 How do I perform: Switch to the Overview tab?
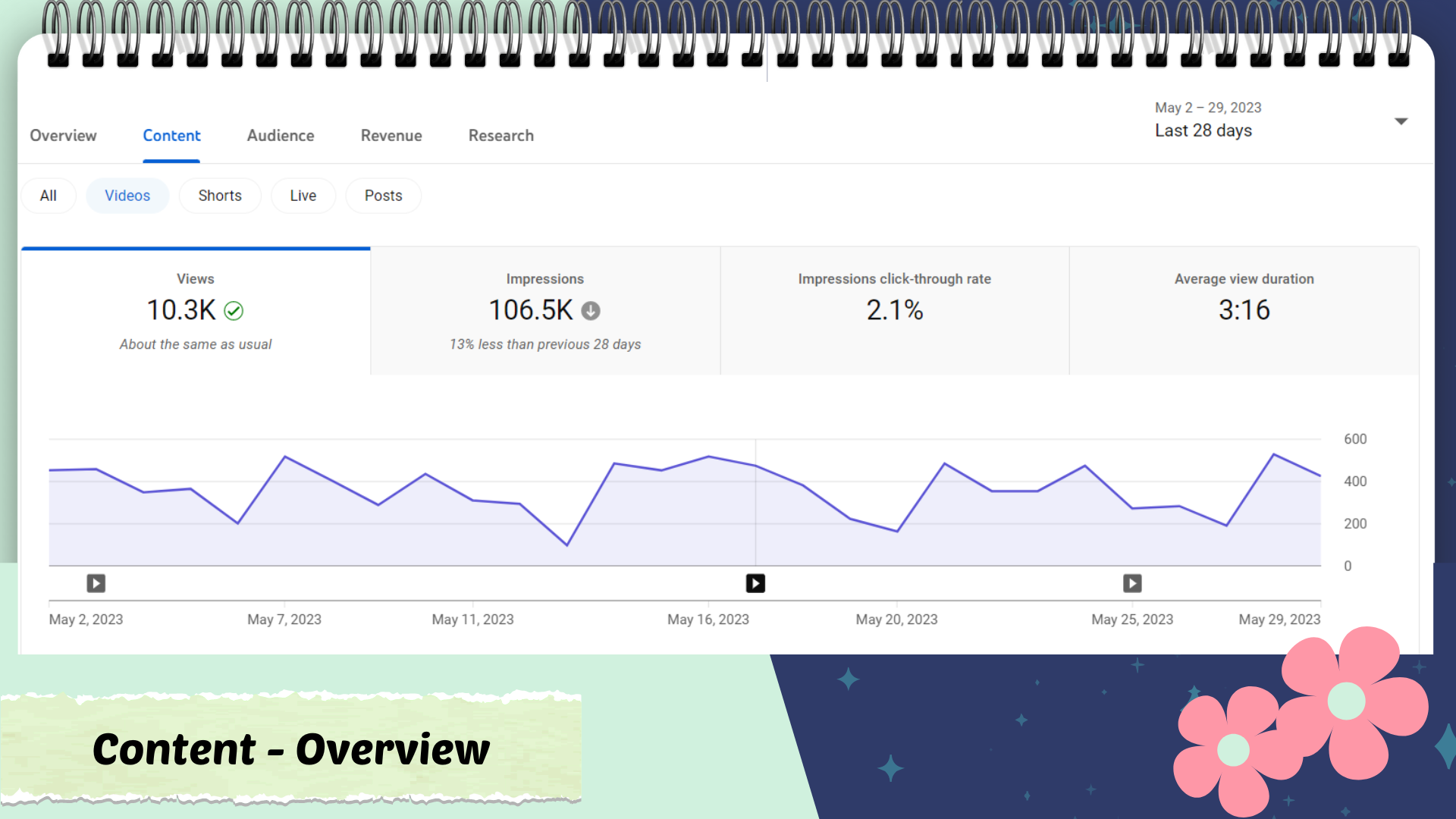pyautogui.click(x=63, y=136)
